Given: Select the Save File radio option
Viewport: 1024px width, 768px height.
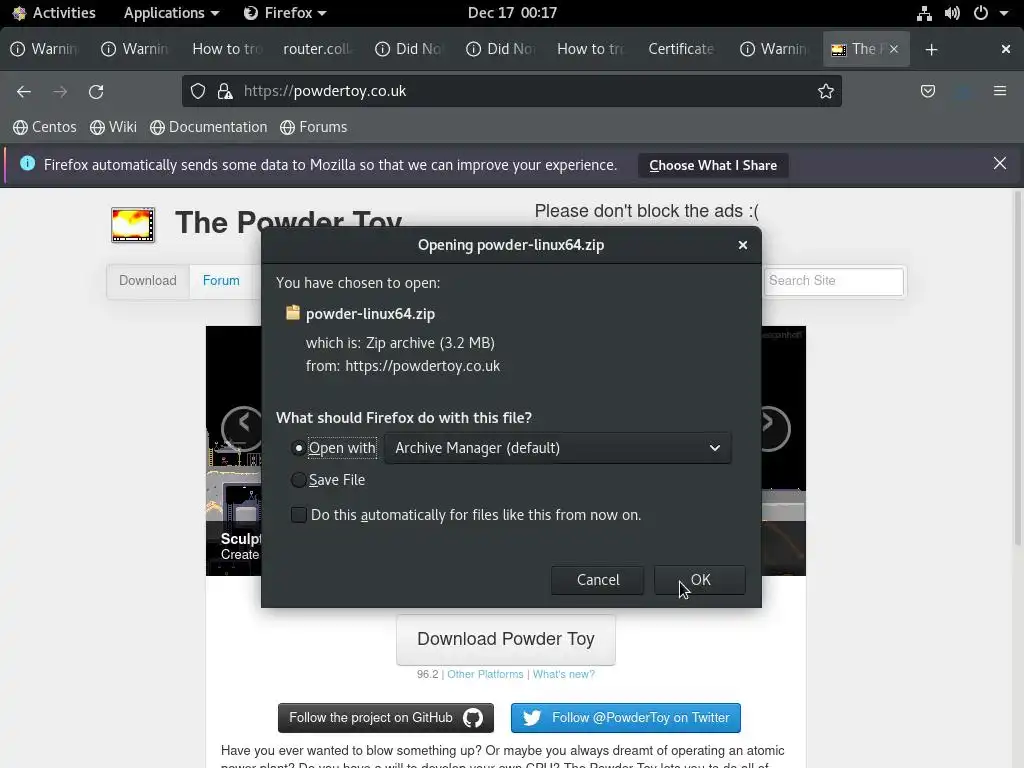Looking at the screenshot, I should point(298,480).
